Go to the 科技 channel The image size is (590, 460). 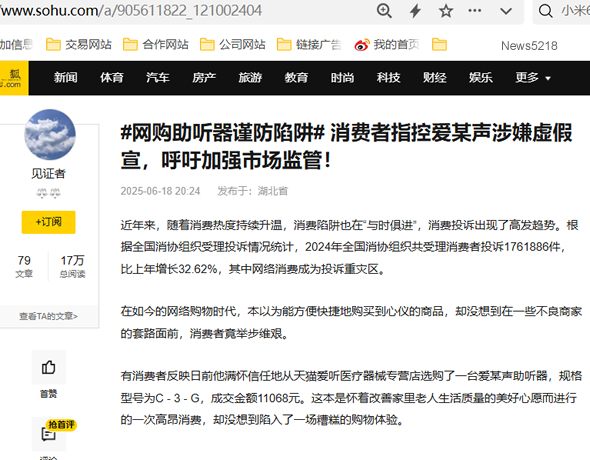(x=388, y=77)
